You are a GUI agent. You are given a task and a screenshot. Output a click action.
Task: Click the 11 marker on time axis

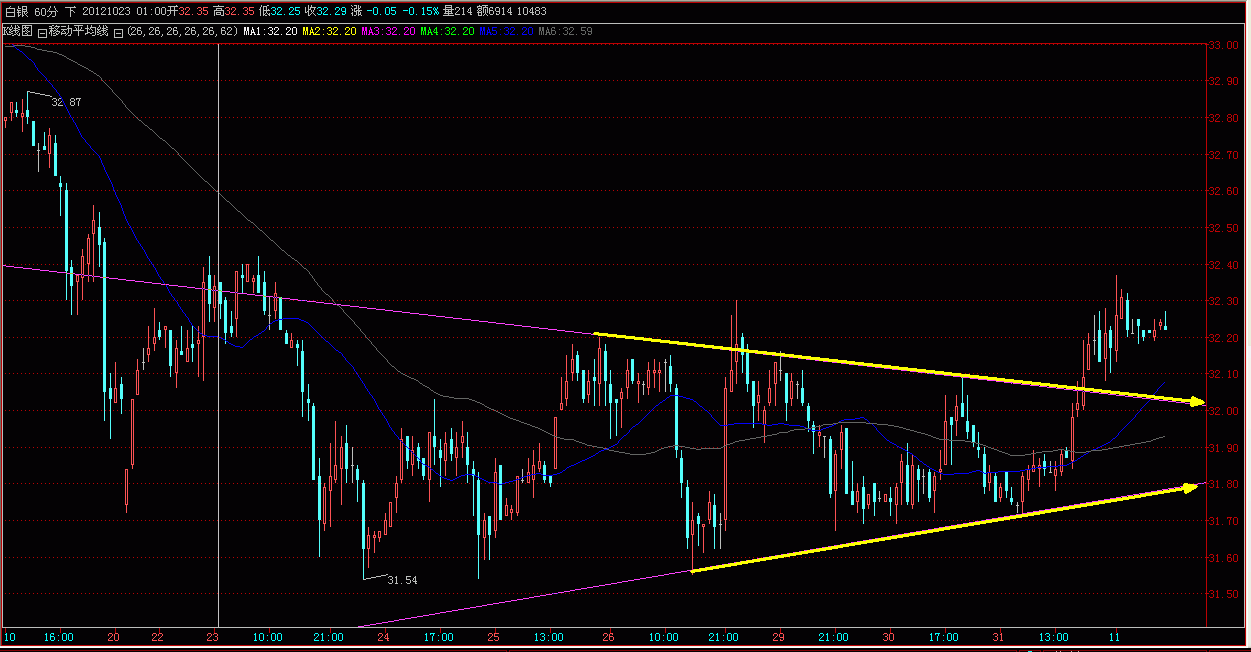click(1116, 636)
